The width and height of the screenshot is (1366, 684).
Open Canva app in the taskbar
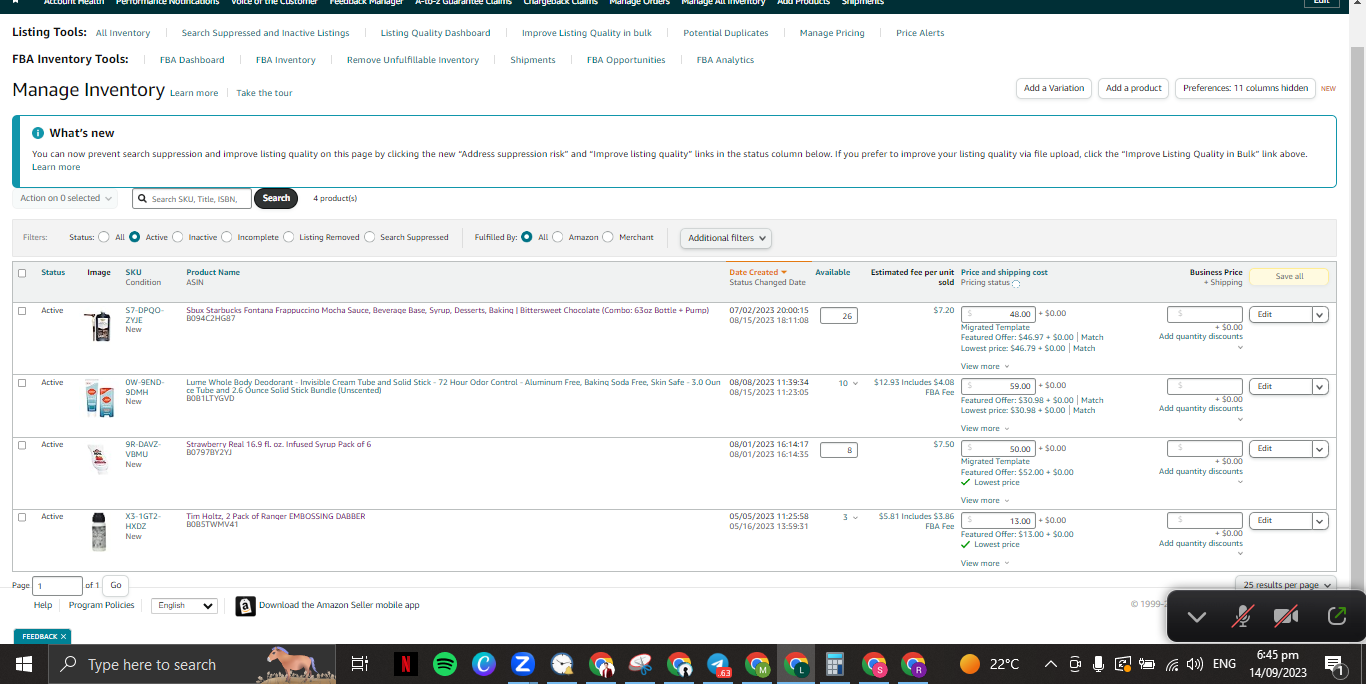pyautogui.click(x=484, y=664)
